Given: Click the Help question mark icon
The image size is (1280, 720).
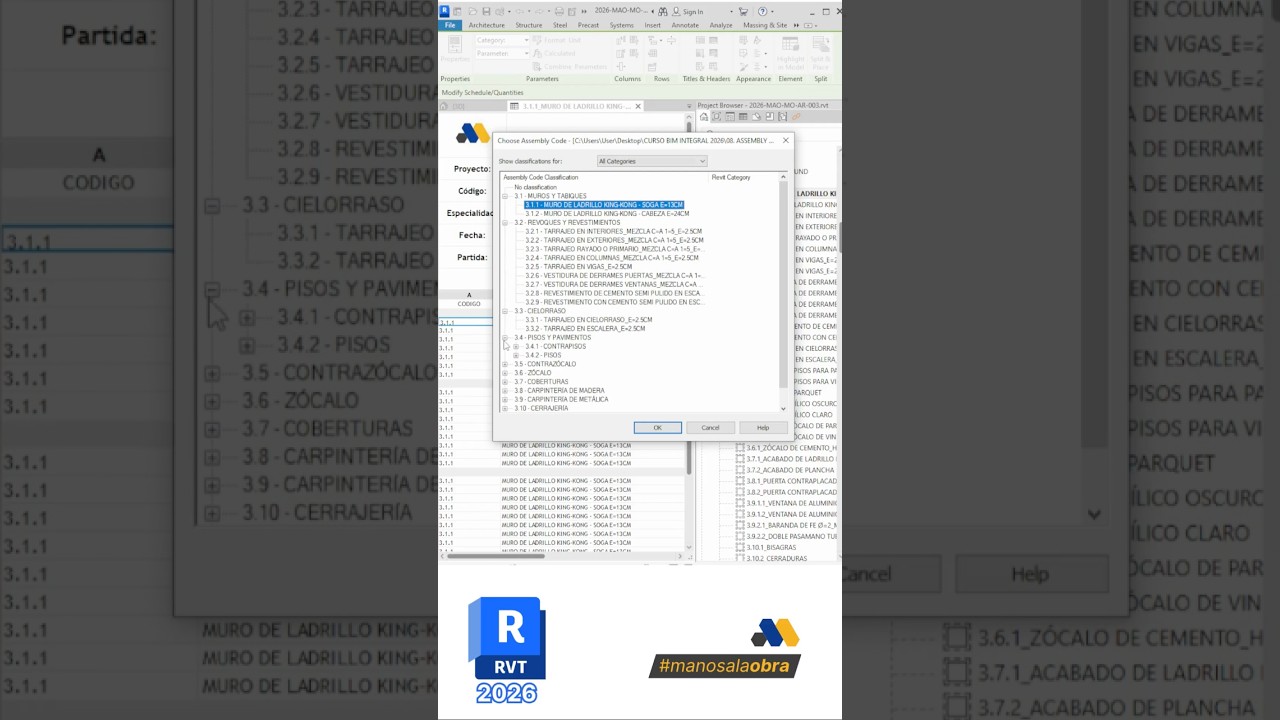Looking at the screenshot, I should (x=763, y=12).
